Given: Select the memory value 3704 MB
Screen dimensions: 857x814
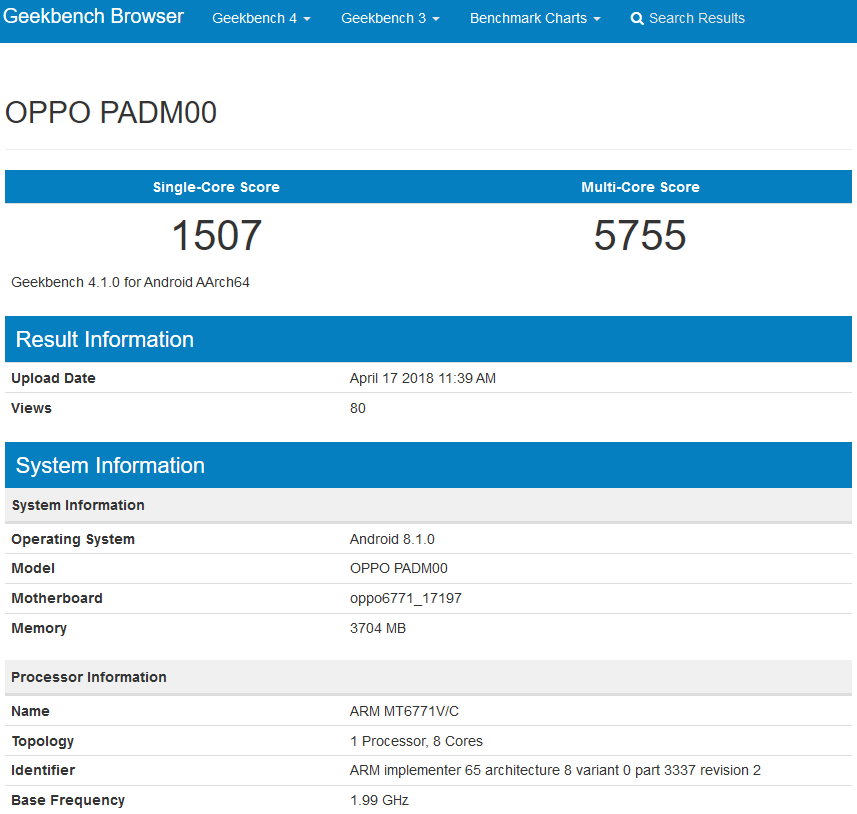Looking at the screenshot, I should tap(378, 629).
